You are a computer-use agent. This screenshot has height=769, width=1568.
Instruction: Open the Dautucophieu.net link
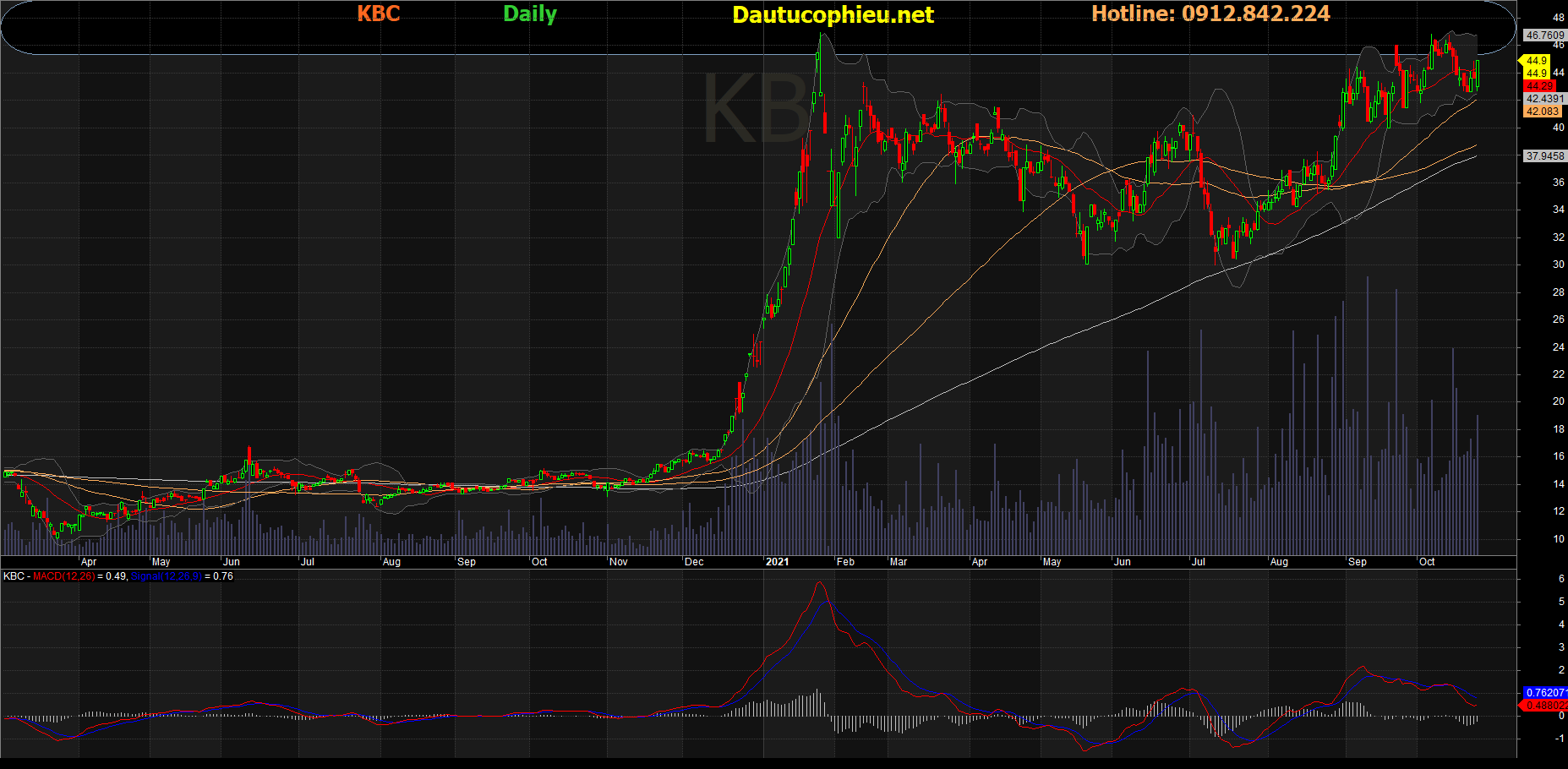[833, 14]
